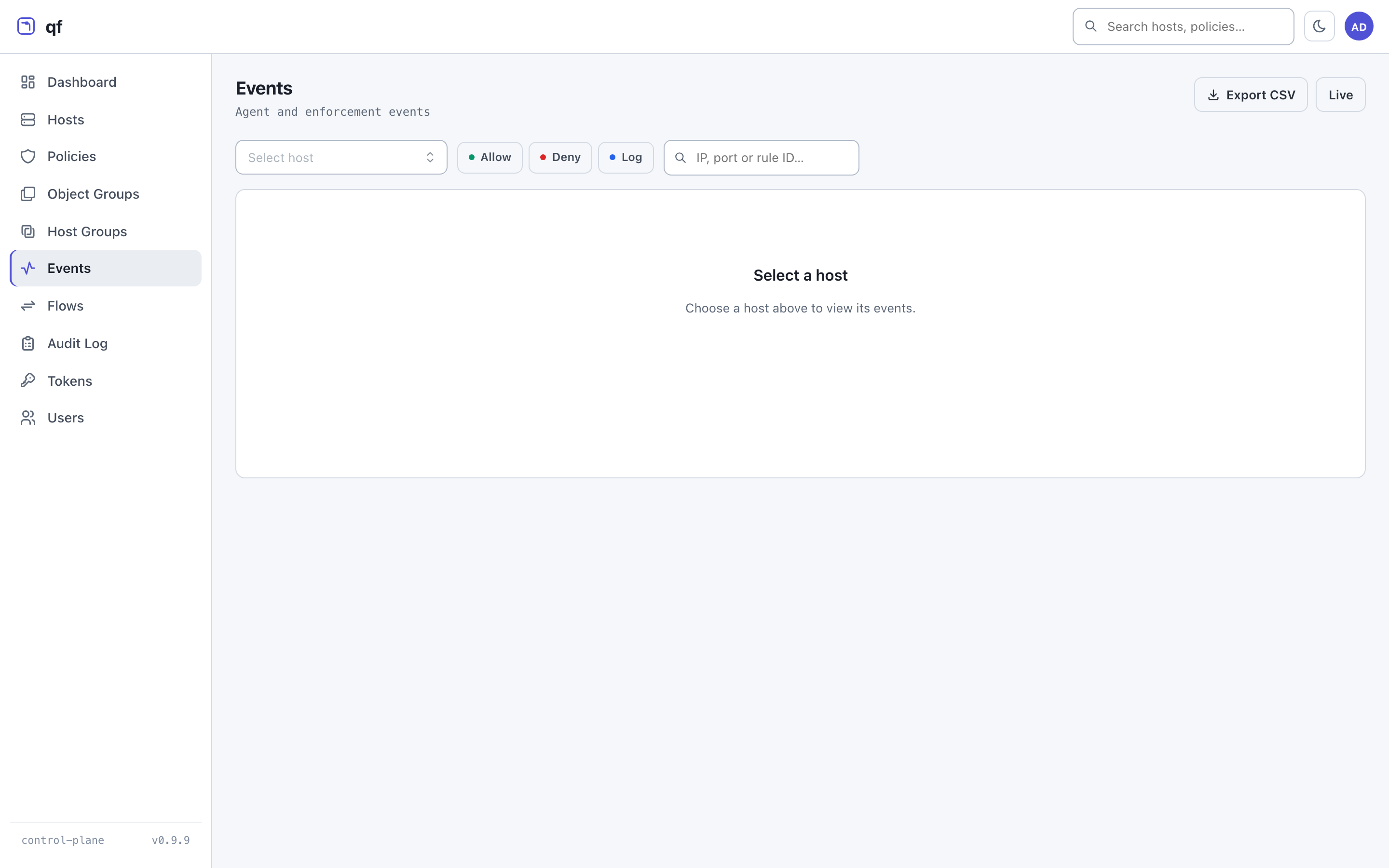The height and width of the screenshot is (868, 1389).
Task: Focus the IP, port or rule ID field
Action: [x=761, y=157]
